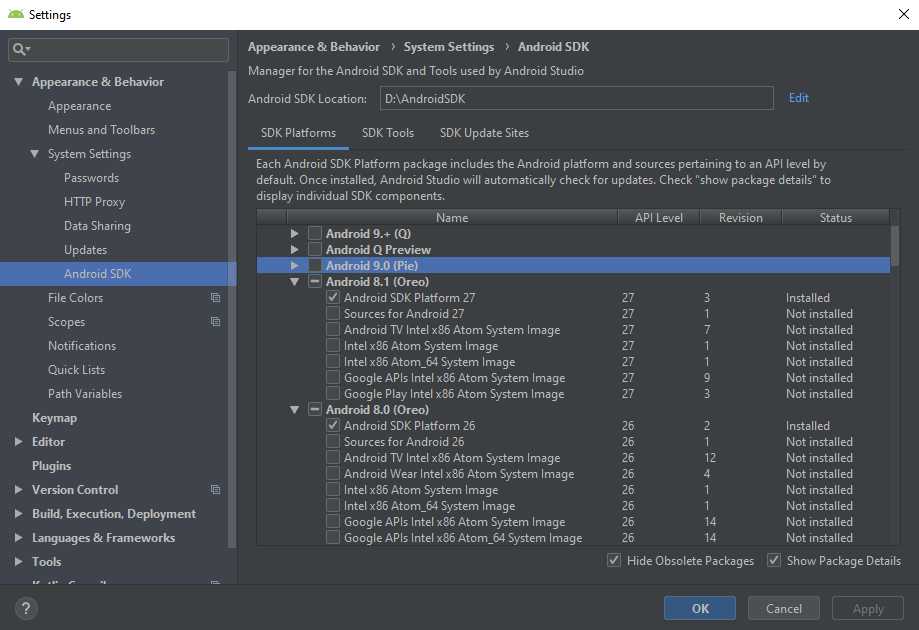Check Sources for Android 26
This screenshot has width=919, height=630.
(x=333, y=441)
